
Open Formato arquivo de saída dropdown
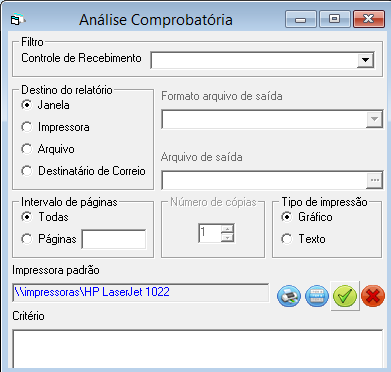(x=374, y=119)
